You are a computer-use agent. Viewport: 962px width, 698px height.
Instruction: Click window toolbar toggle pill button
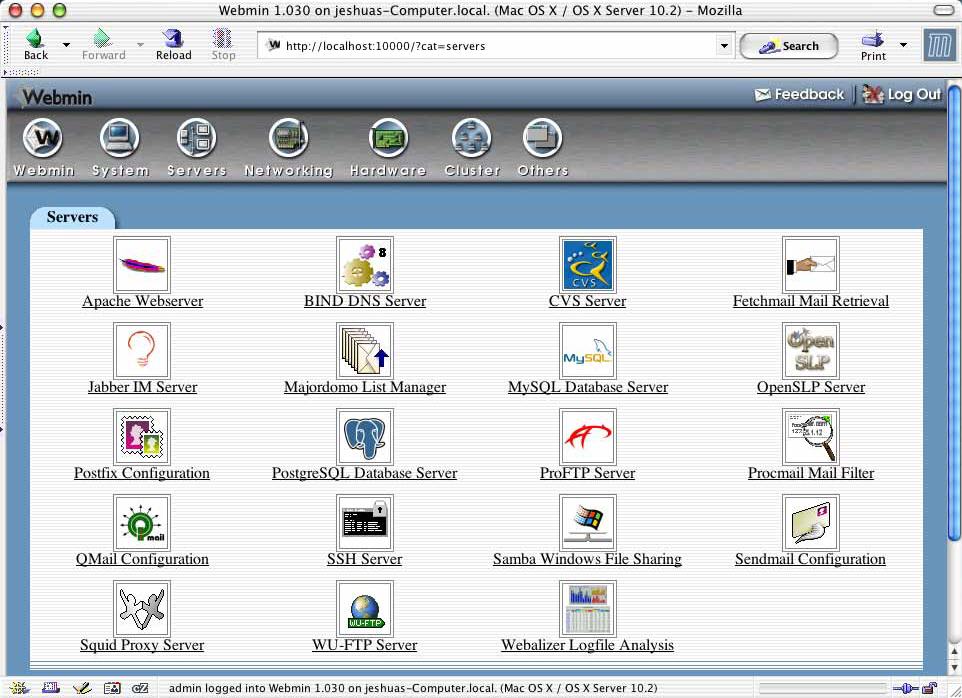[x=943, y=10]
